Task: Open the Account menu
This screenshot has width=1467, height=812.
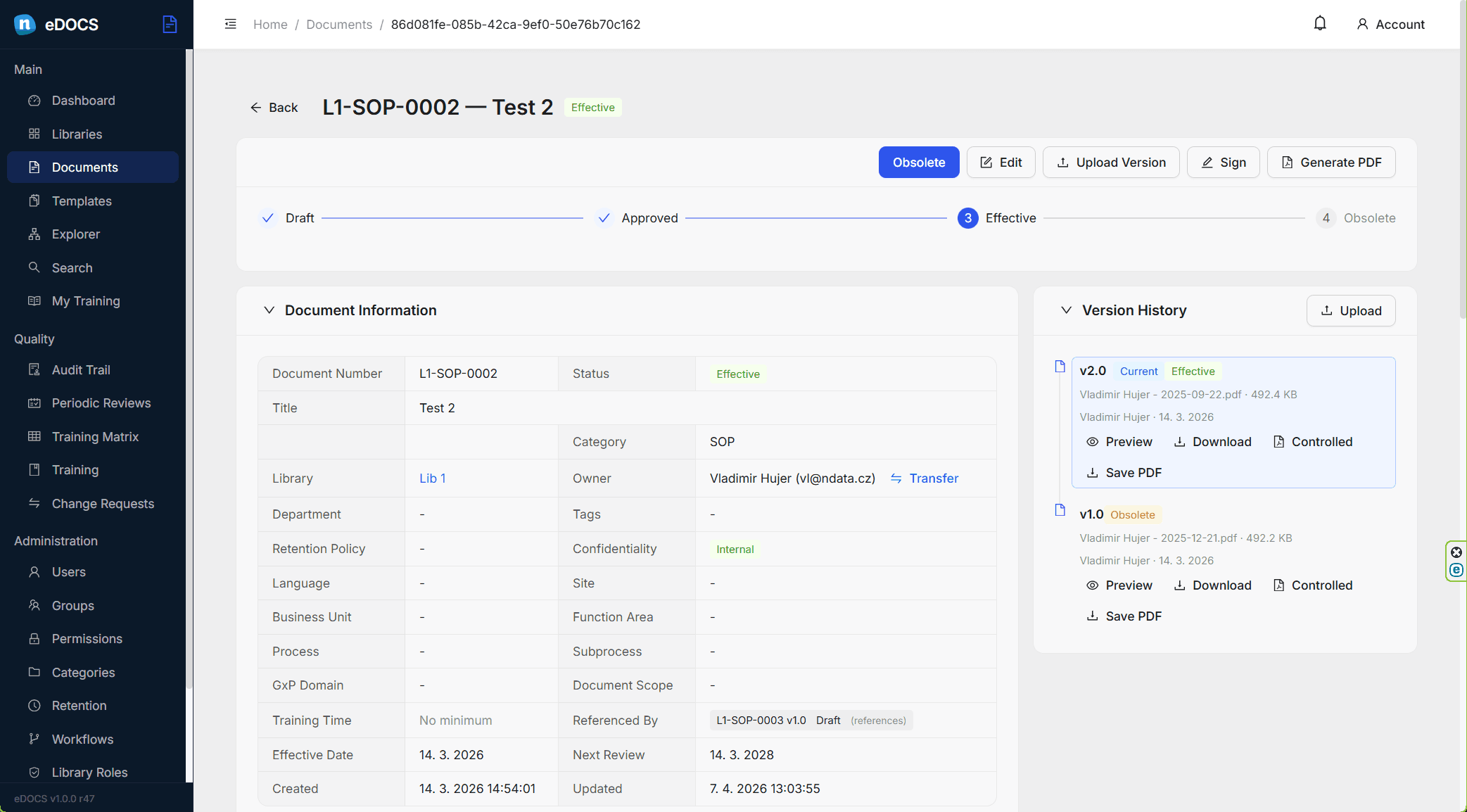Action: [x=1390, y=24]
